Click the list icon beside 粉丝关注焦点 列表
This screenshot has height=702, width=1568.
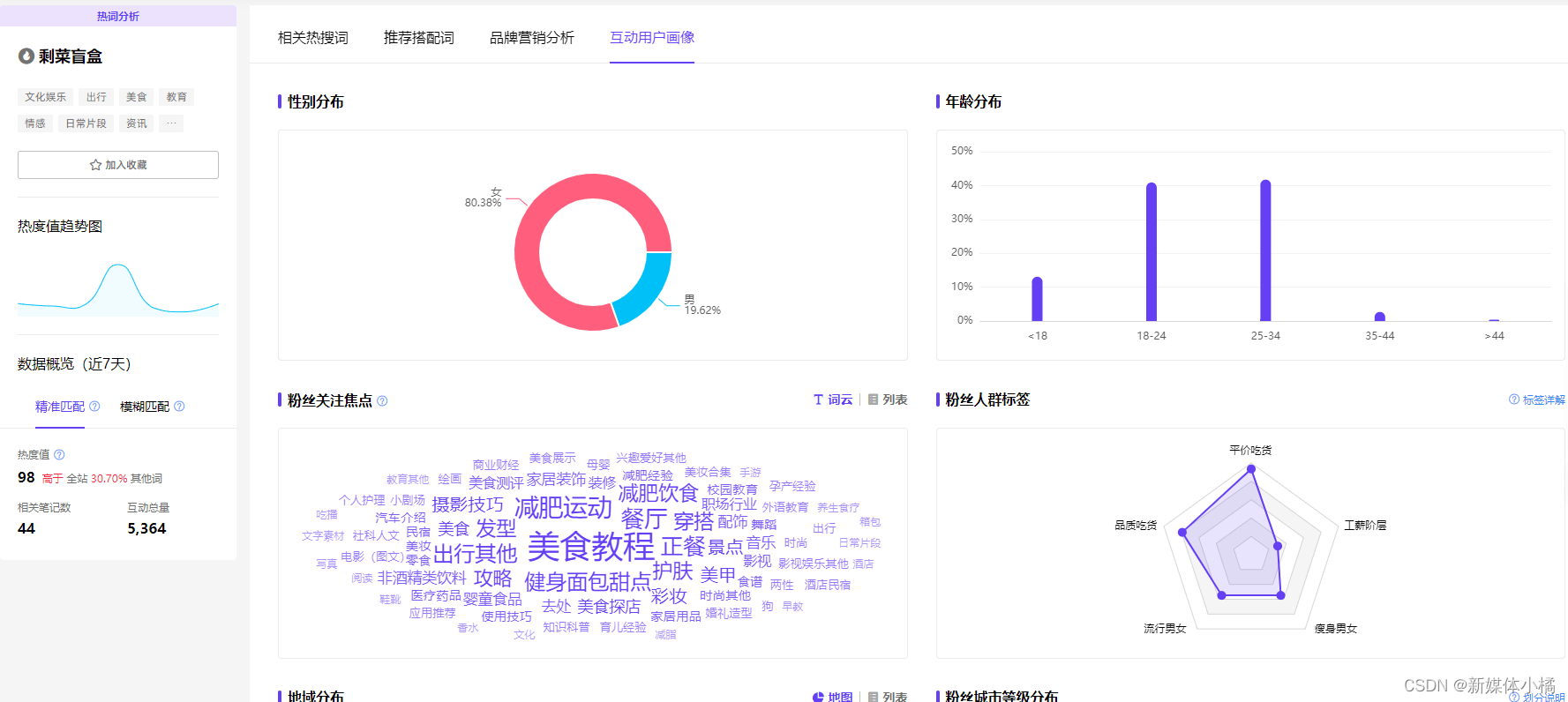pos(873,400)
